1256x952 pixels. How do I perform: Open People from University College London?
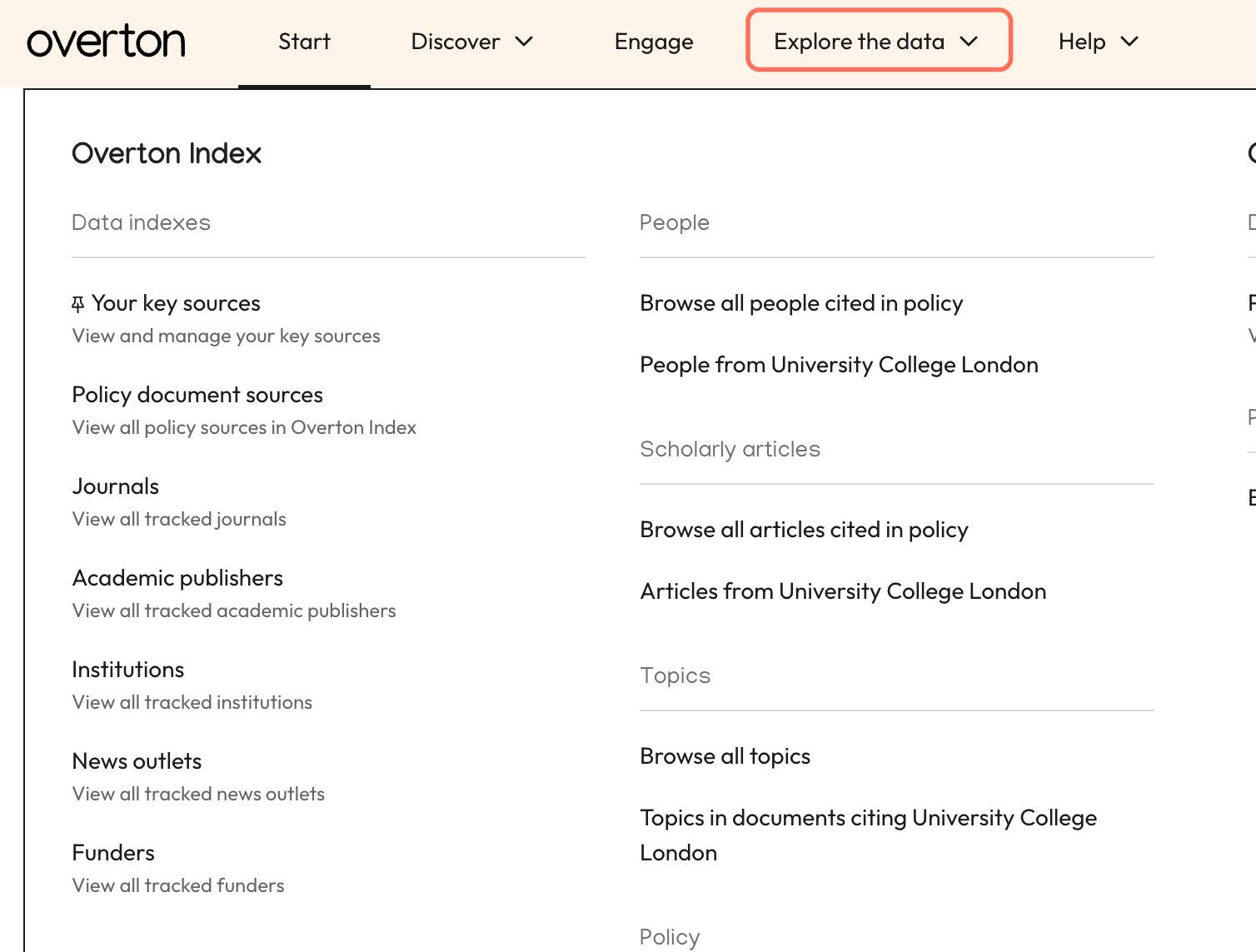pos(839,365)
